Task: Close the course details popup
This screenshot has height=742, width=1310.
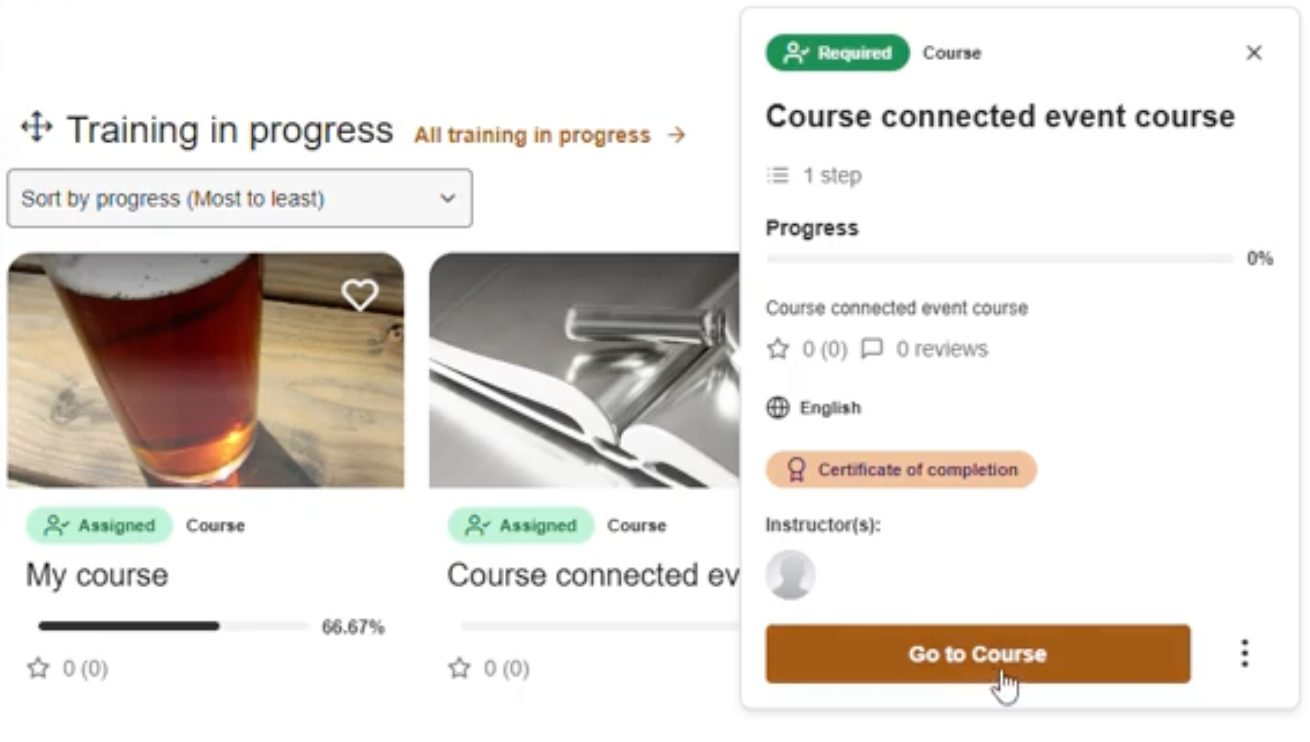Action: pos(1253,53)
